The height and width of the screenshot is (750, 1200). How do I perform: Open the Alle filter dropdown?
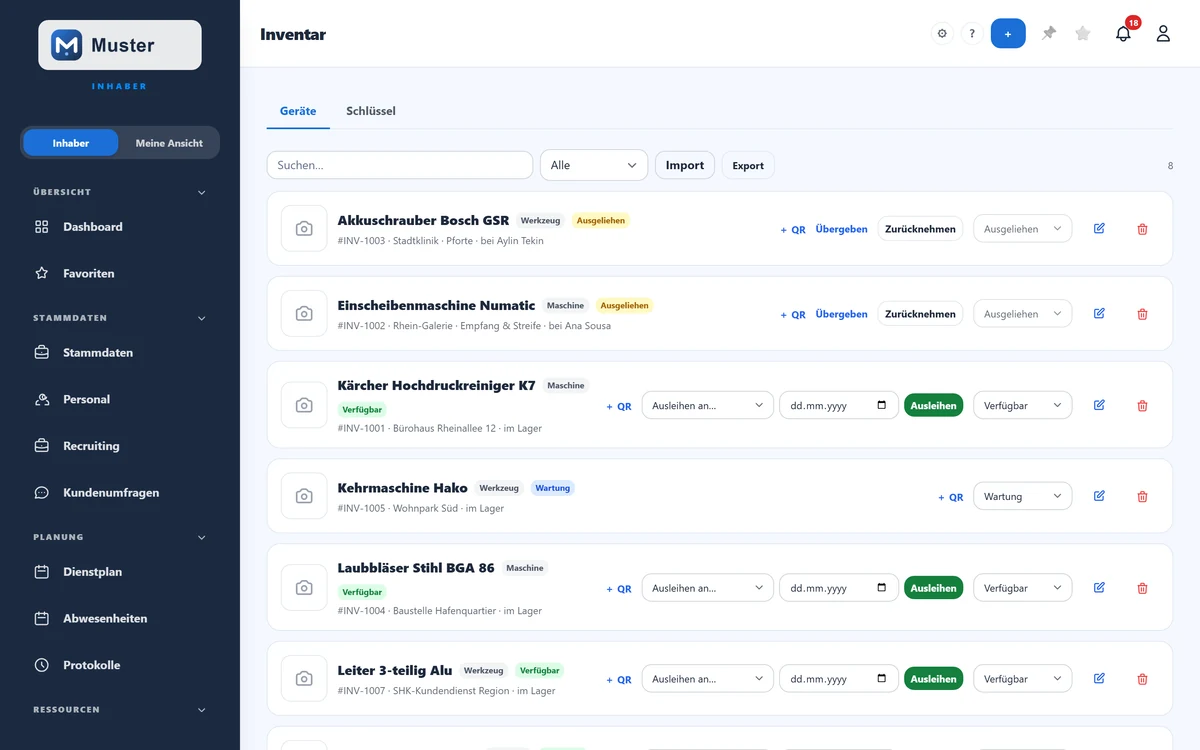click(x=594, y=165)
